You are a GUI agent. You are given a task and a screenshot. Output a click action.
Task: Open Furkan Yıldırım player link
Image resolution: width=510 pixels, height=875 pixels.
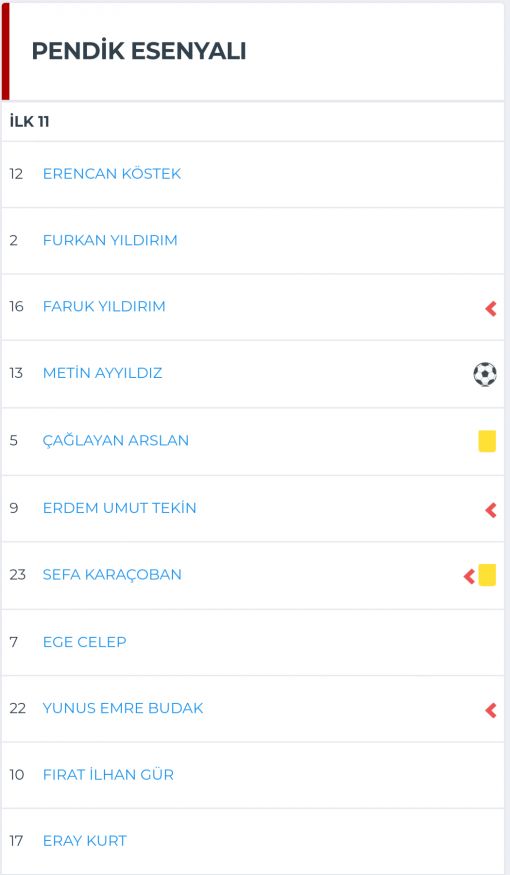(x=110, y=240)
